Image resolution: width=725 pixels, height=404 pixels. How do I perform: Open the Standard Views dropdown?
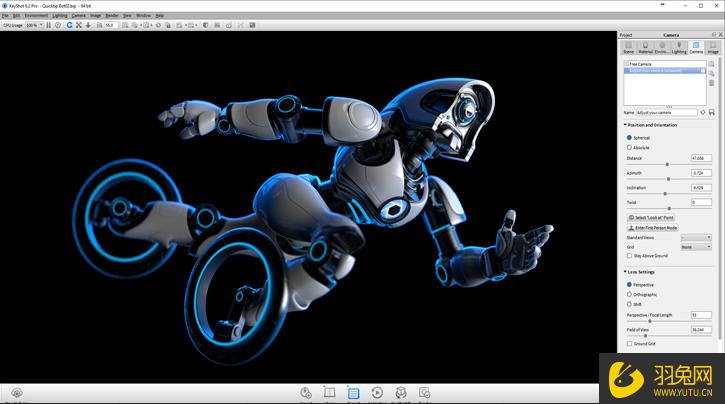pos(696,238)
